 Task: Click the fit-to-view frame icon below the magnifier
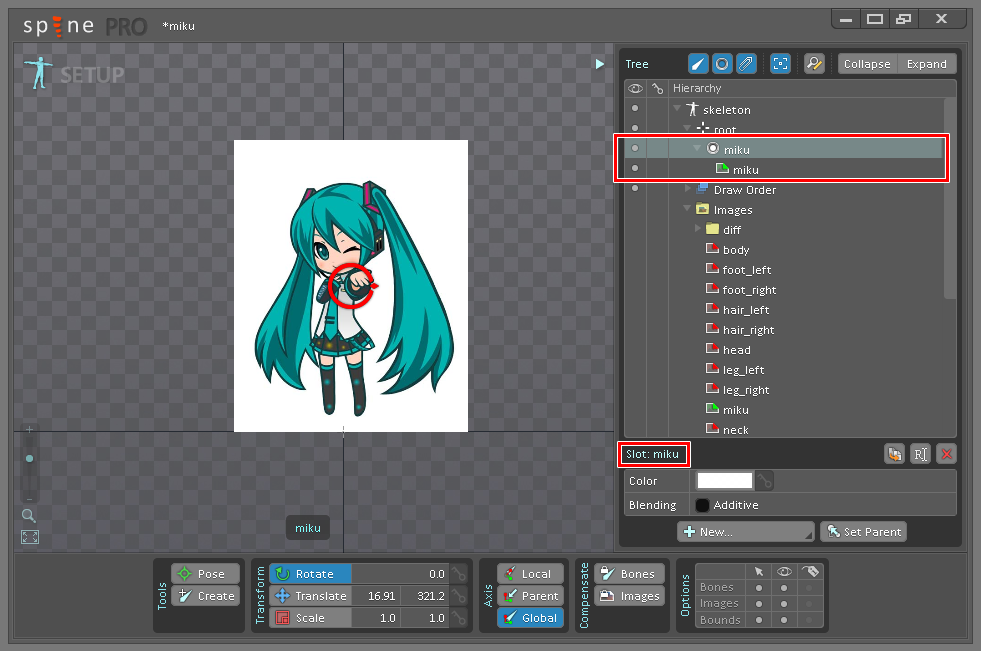pos(29,537)
